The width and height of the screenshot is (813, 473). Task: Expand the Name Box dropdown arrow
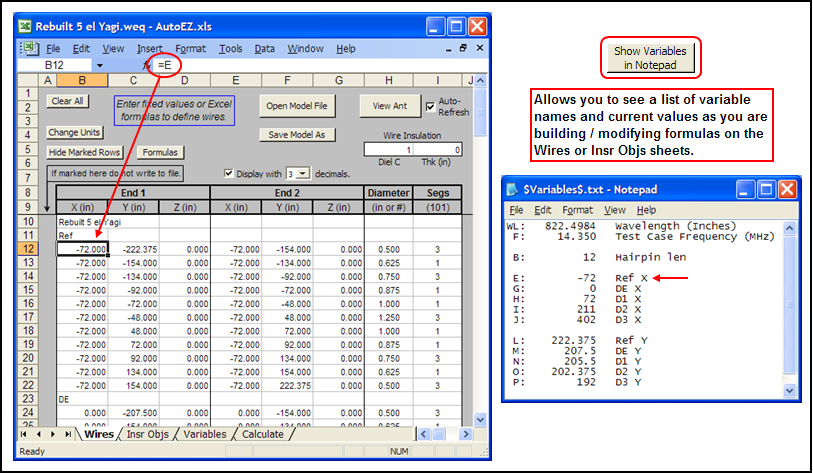click(99, 65)
